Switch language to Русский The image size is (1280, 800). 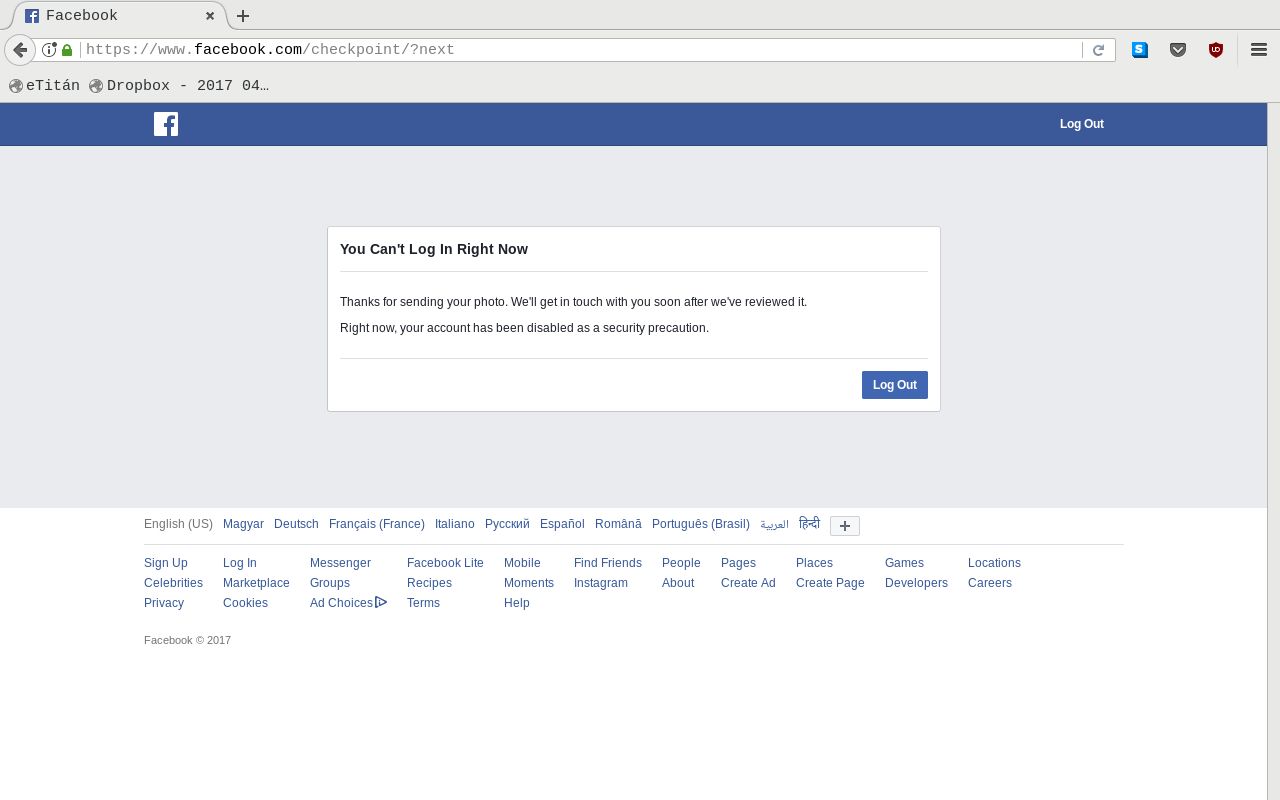[507, 524]
